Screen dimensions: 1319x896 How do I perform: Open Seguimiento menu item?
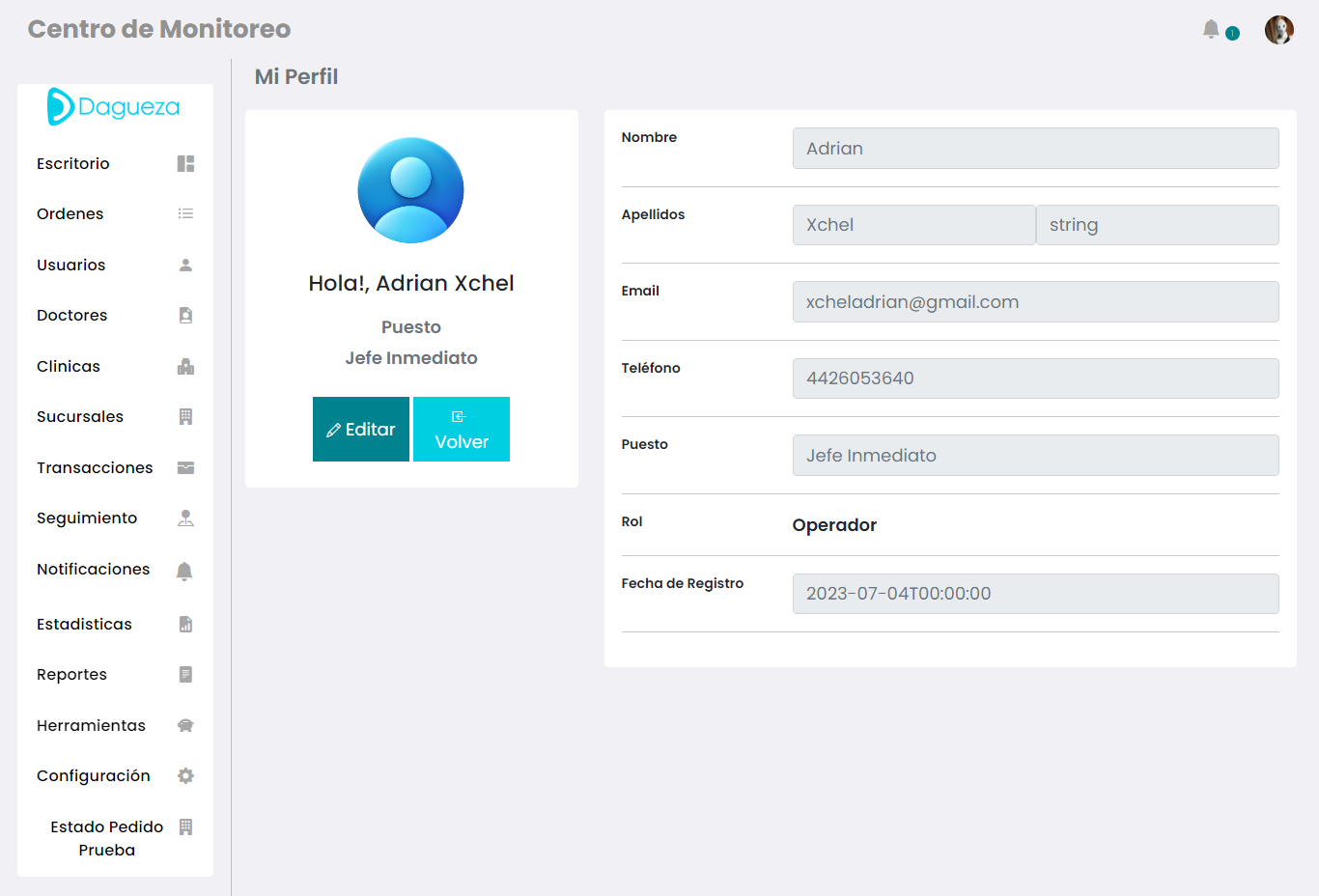[87, 518]
